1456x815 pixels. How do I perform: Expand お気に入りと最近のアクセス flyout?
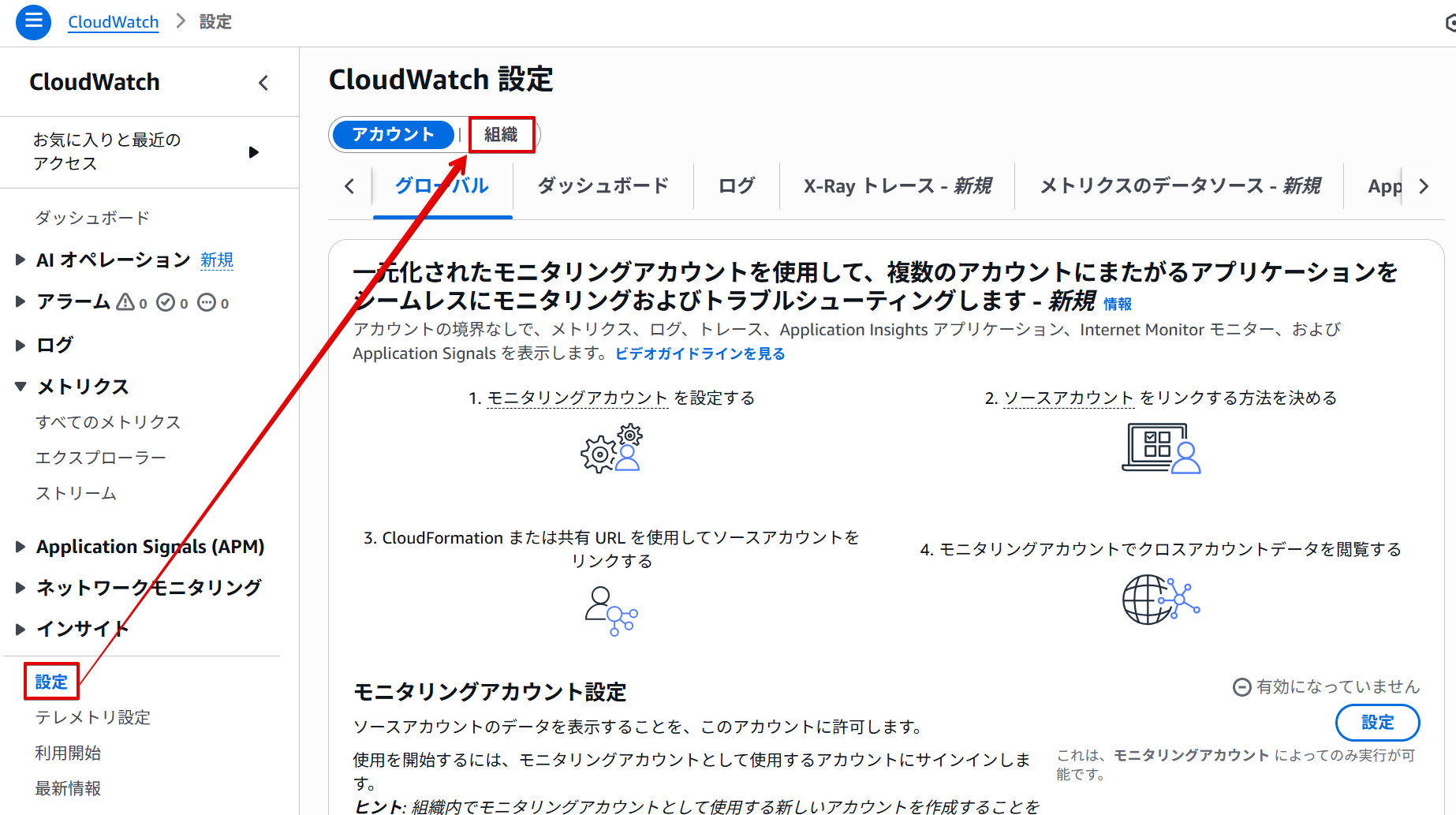[x=253, y=152]
